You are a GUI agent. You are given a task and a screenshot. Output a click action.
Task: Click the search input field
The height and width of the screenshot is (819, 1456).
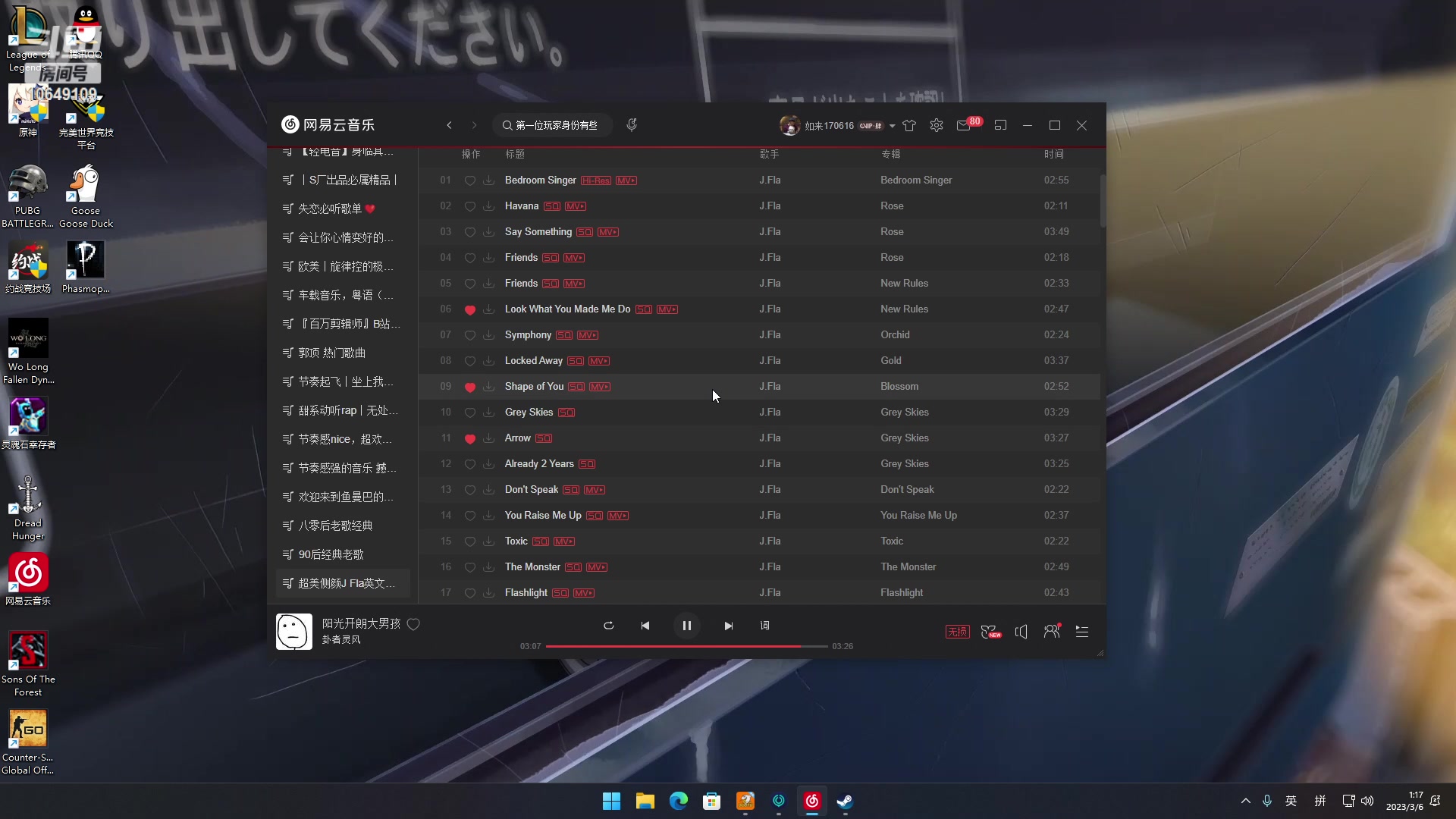[554, 124]
